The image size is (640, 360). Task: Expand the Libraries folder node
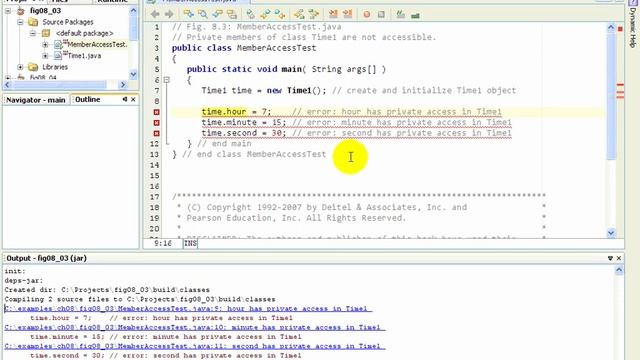point(20,67)
